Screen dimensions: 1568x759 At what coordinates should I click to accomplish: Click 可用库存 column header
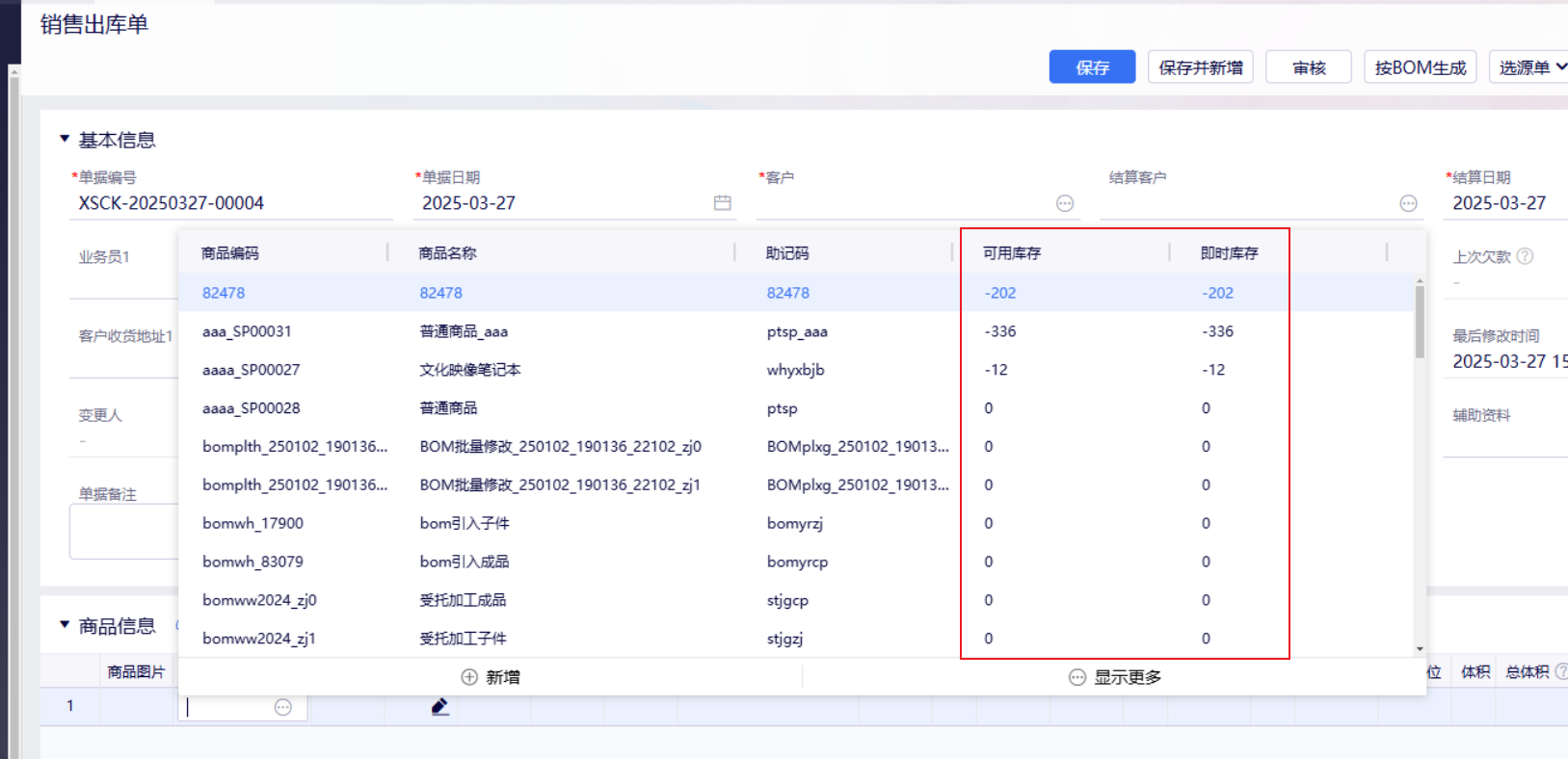[1012, 253]
